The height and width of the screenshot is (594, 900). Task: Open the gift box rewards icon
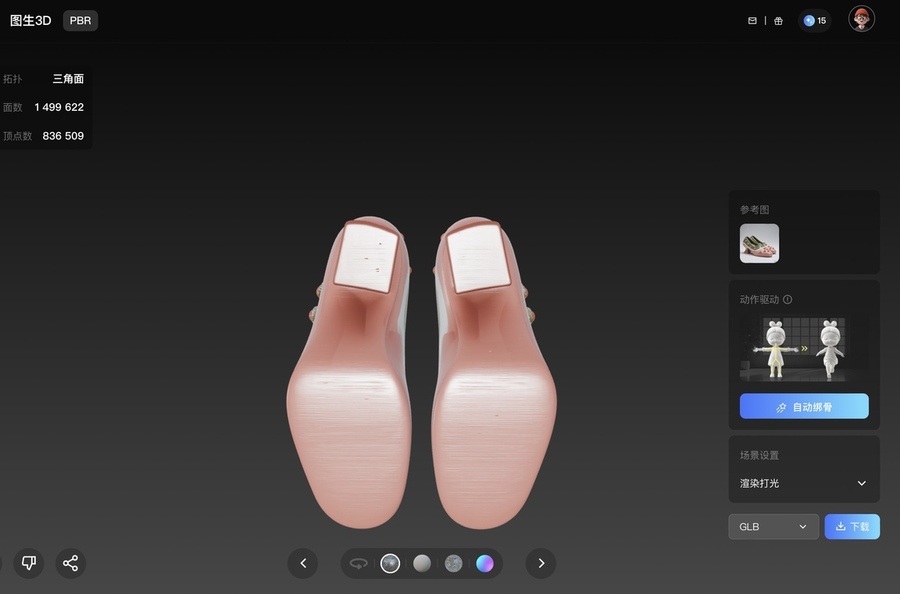pyautogui.click(x=778, y=21)
